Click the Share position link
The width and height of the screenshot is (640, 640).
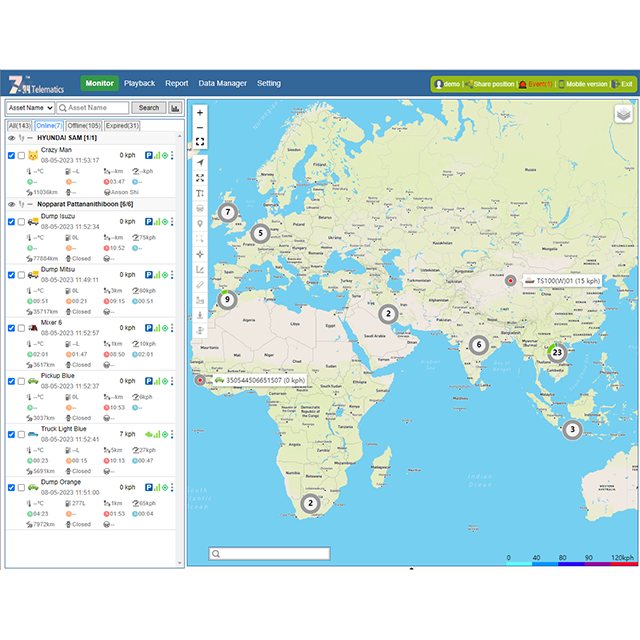(490, 84)
